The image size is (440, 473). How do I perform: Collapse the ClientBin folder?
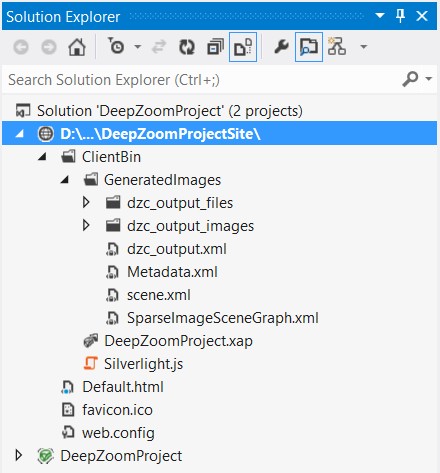coord(42,157)
